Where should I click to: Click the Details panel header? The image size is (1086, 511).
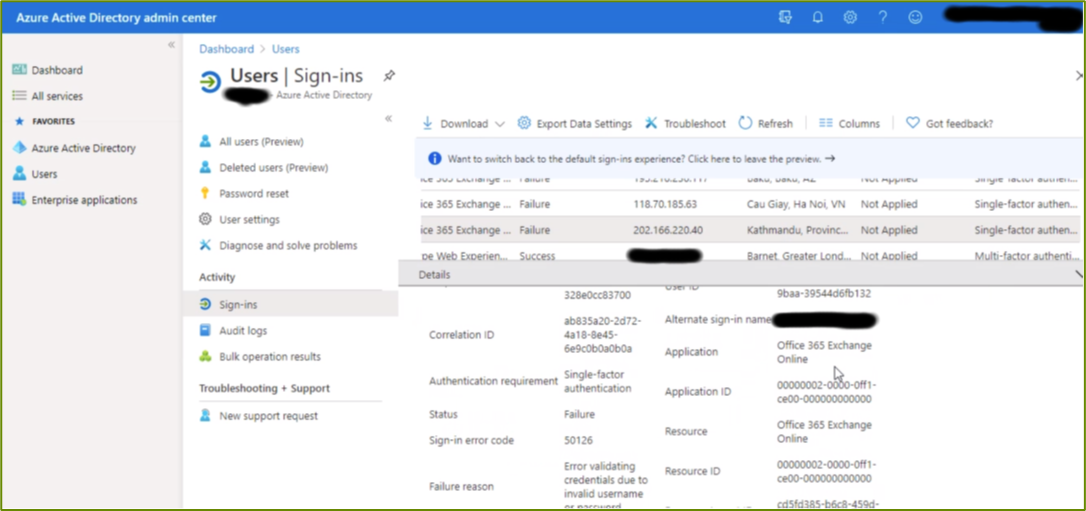pos(741,275)
